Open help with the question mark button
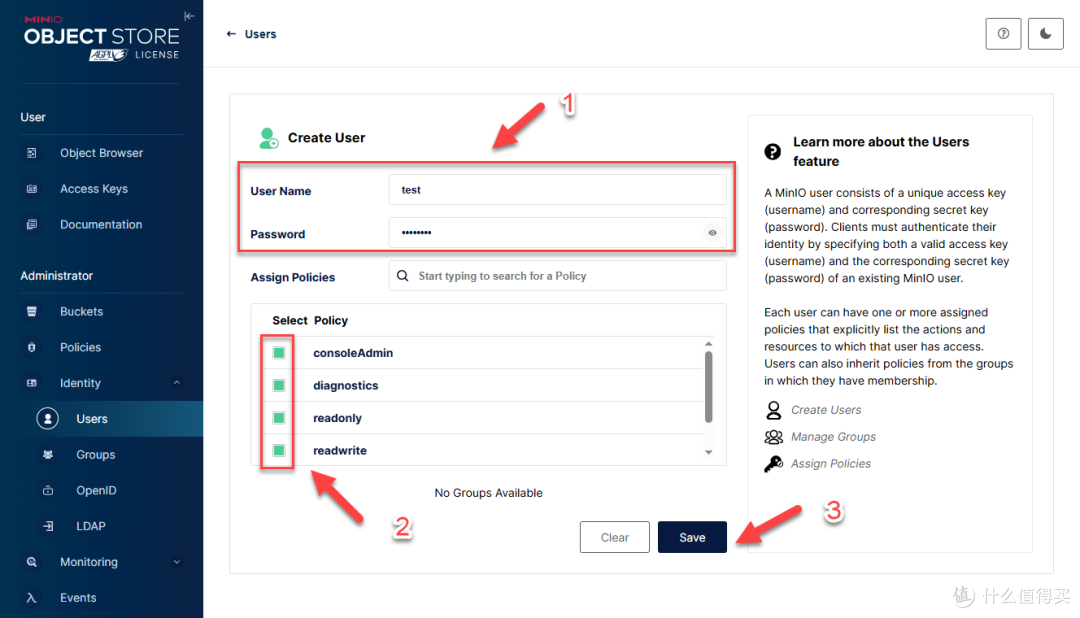Viewport: 1080px width, 618px height. [x=1003, y=34]
